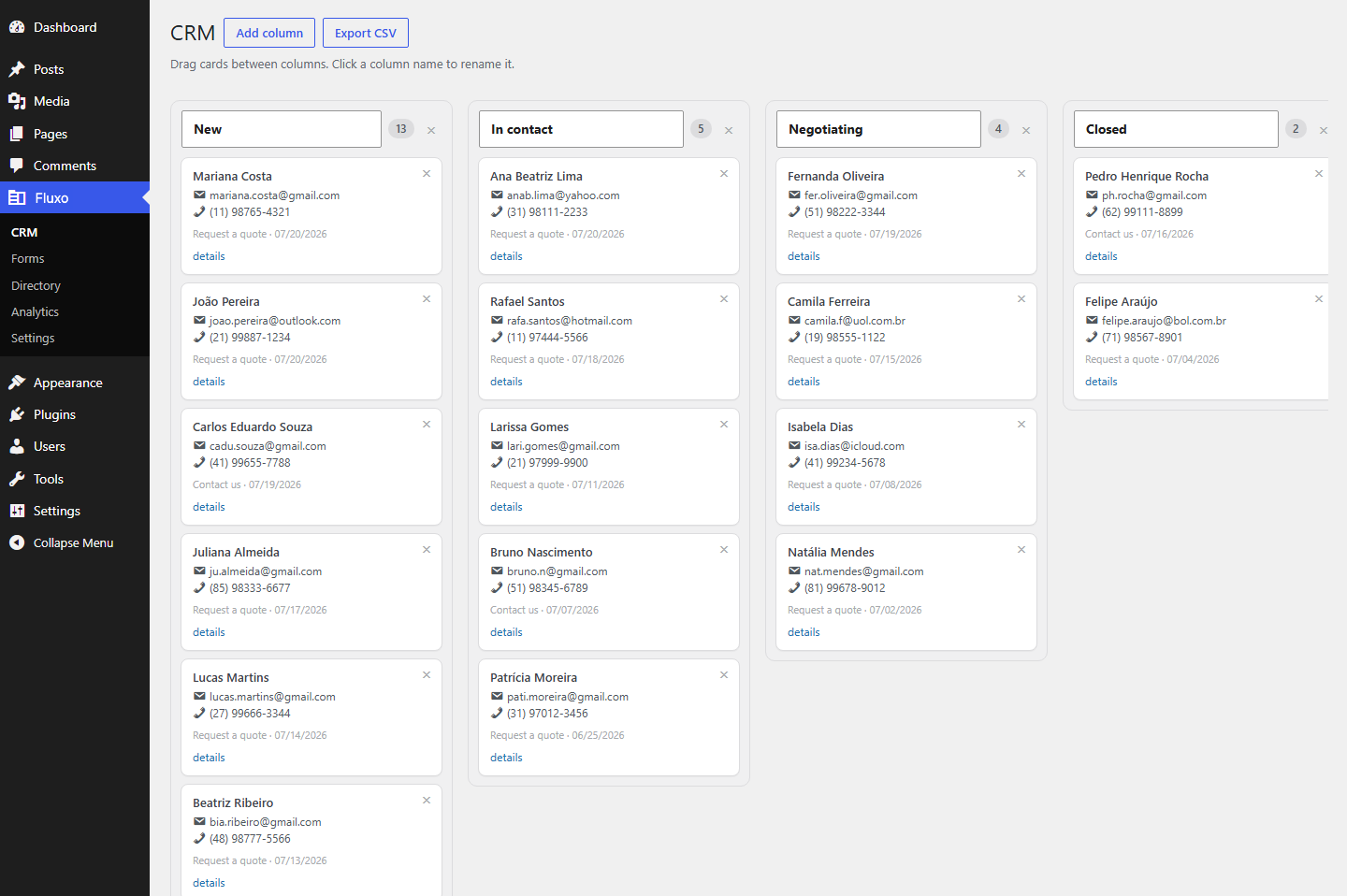Remove Pedro Henrique Rocha's card
This screenshot has width=1347, height=896.
[x=1319, y=174]
